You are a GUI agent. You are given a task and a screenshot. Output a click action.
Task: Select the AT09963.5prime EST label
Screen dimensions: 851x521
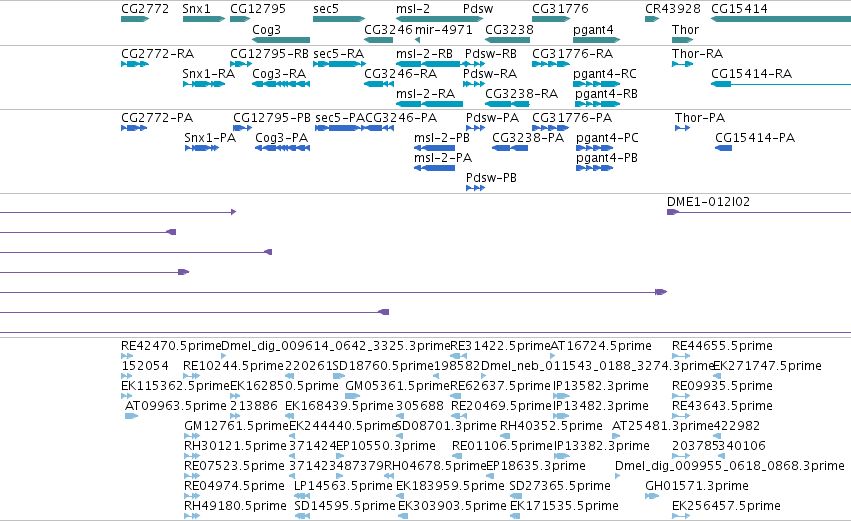[x=176, y=406]
